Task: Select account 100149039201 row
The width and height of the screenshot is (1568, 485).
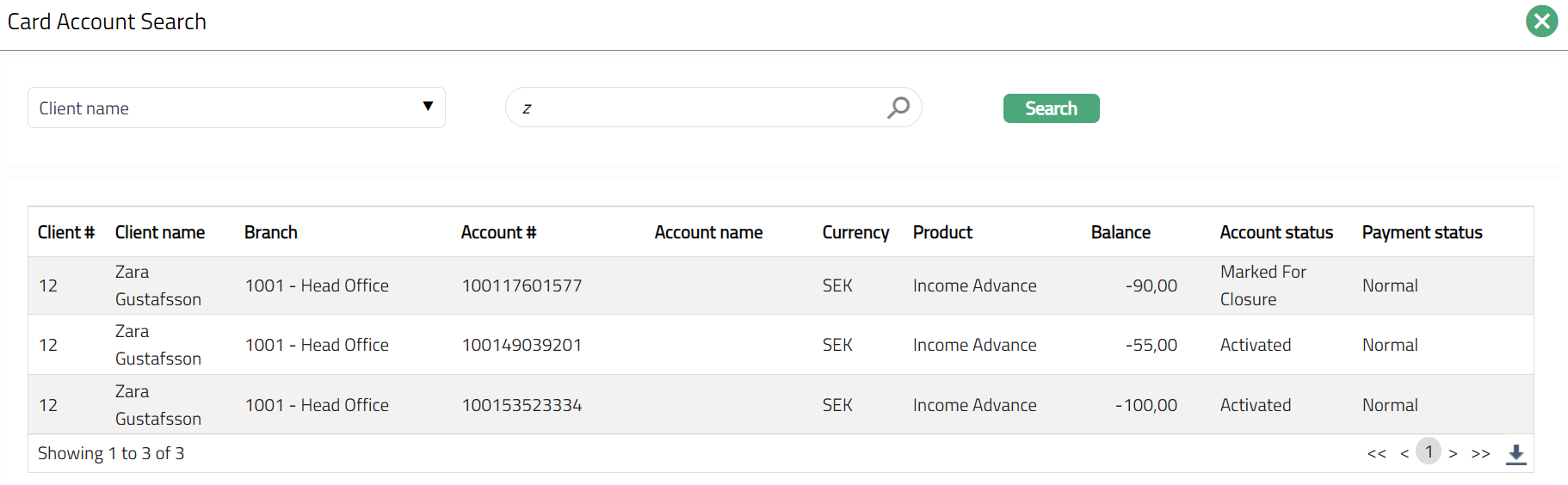Action: click(x=522, y=345)
